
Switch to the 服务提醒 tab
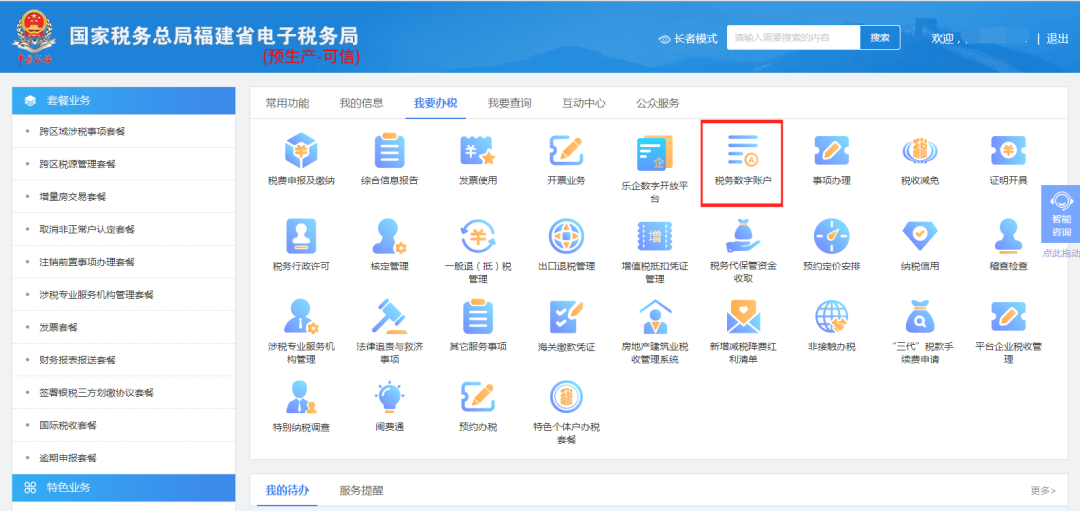click(x=361, y=490)
